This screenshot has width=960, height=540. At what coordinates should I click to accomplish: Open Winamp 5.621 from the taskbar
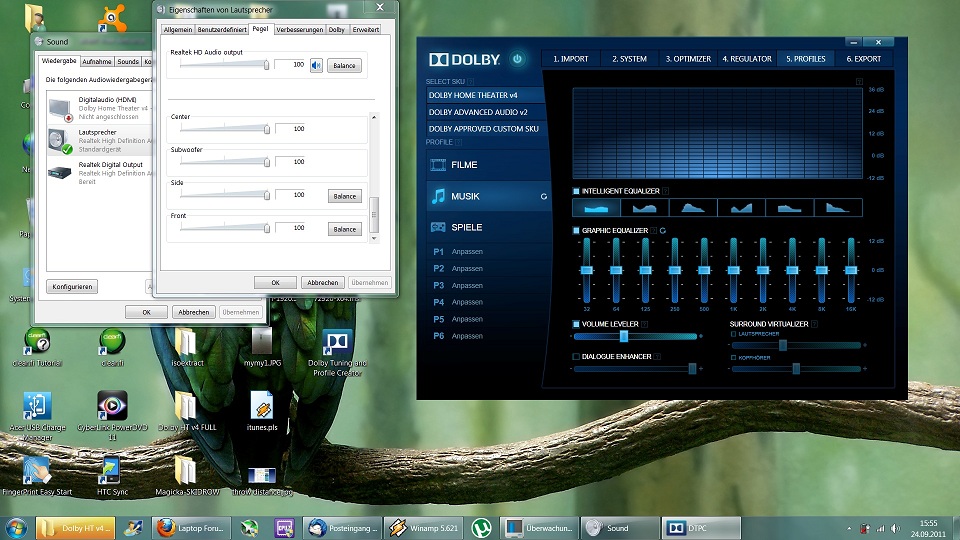425,528
